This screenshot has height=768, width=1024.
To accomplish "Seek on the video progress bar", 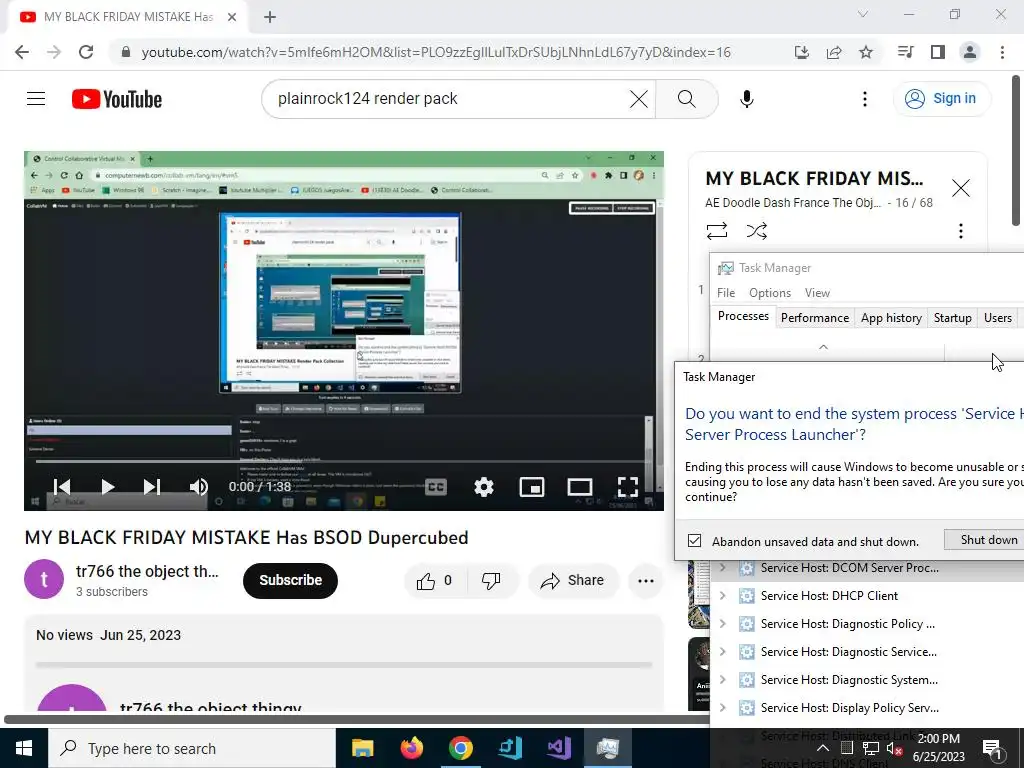I will pyautogui.click(x=344, y=461).
